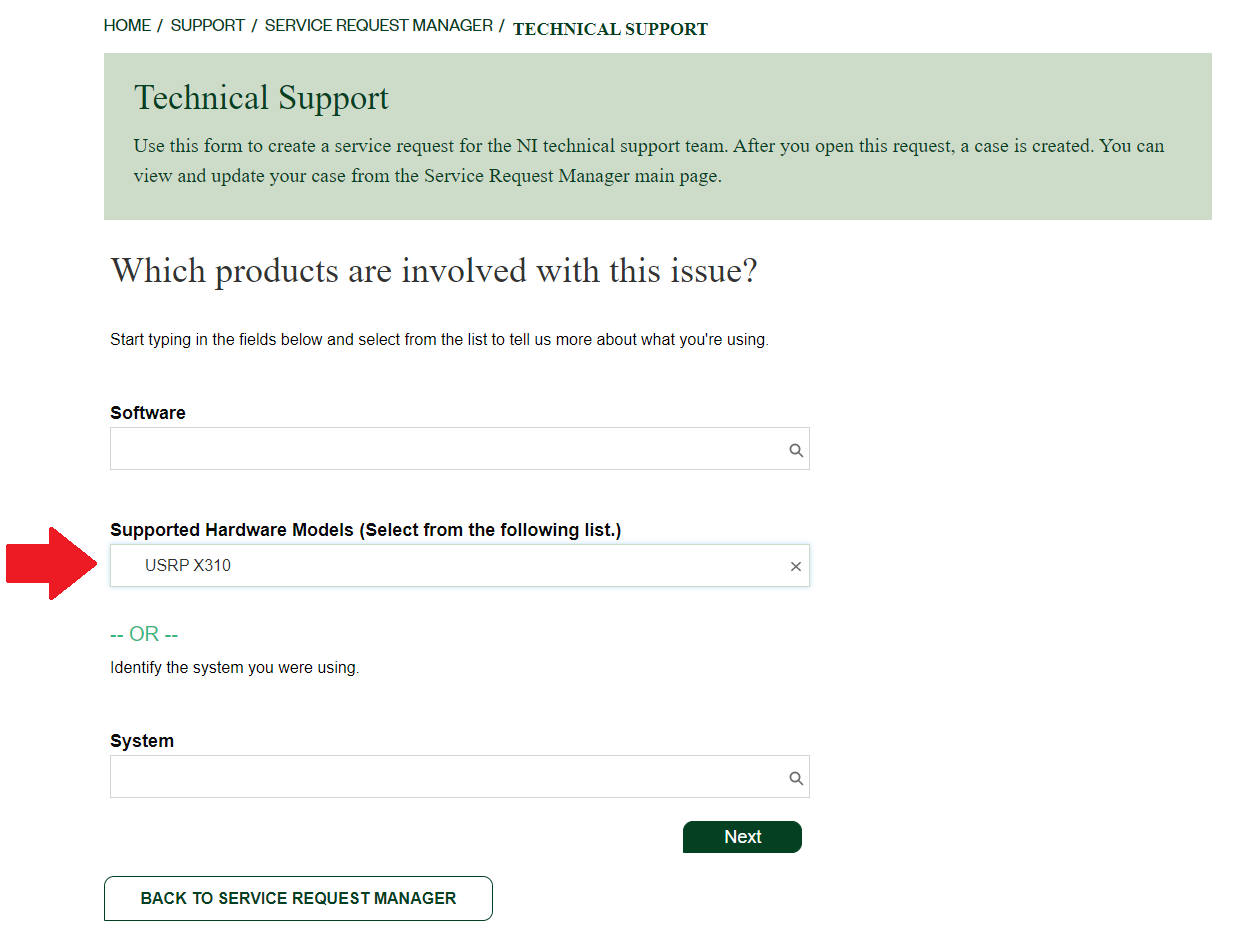Viewport: 1246px width, 938px height.
Task: Open SERVICE REQUEST MANAGER breadcrumb link
Action: [379, 26]
